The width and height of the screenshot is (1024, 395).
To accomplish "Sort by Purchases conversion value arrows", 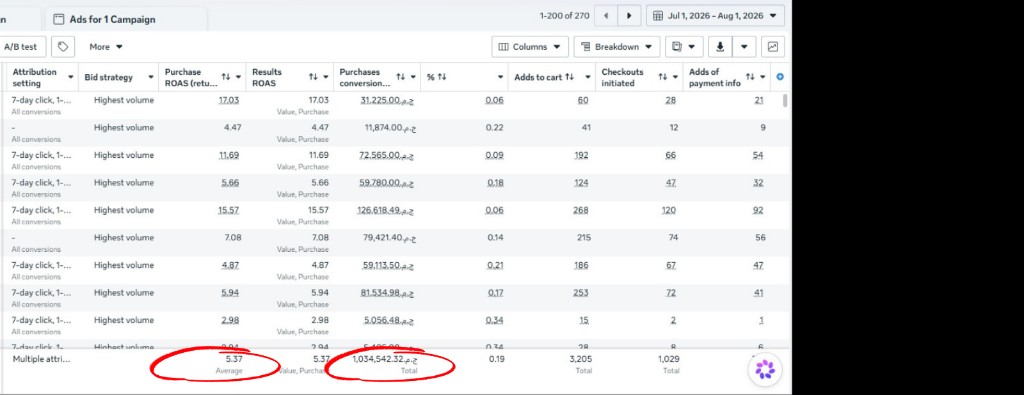I will (400, 77).
